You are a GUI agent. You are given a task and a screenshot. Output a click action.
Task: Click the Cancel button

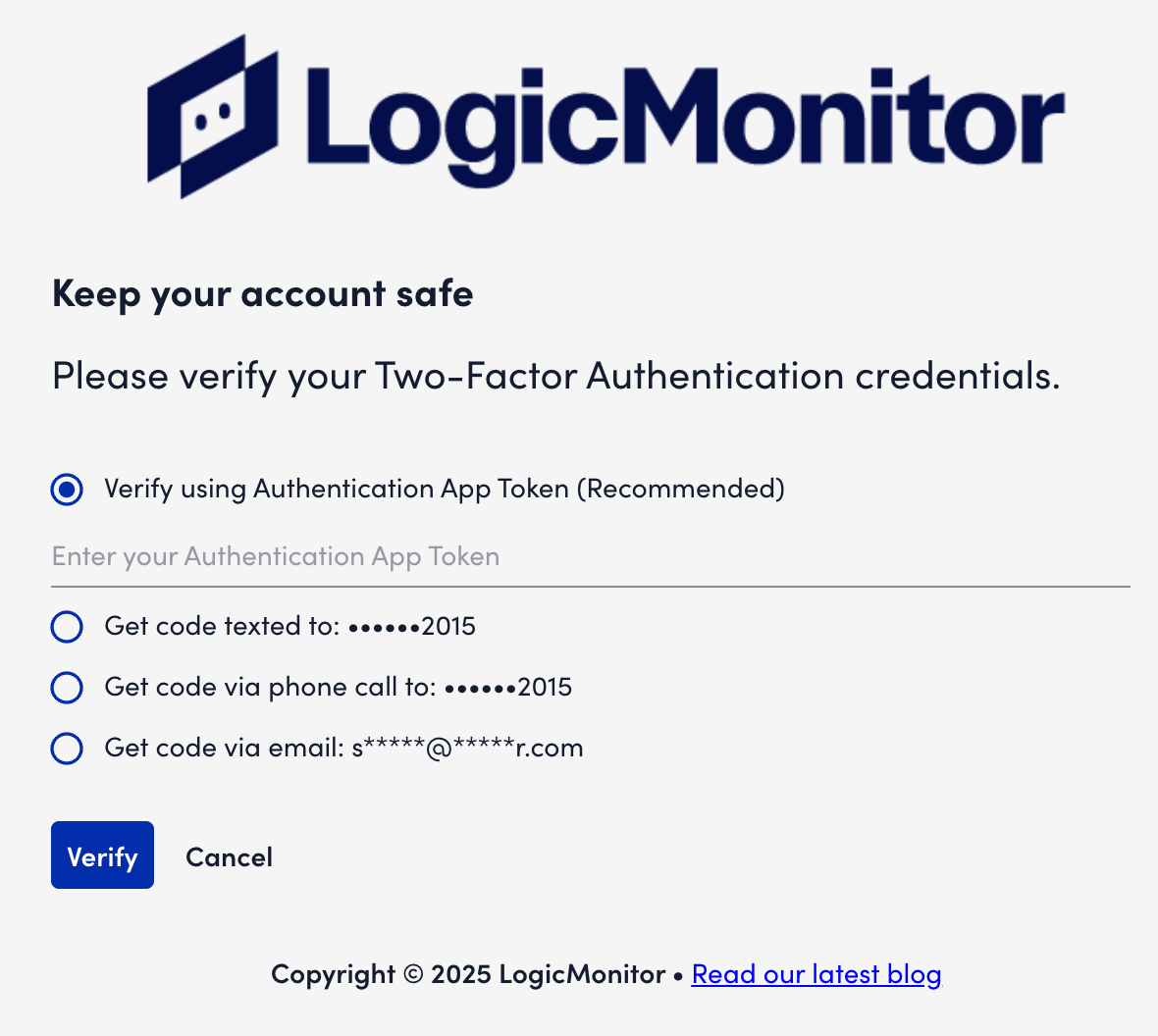tap(229, 855)
